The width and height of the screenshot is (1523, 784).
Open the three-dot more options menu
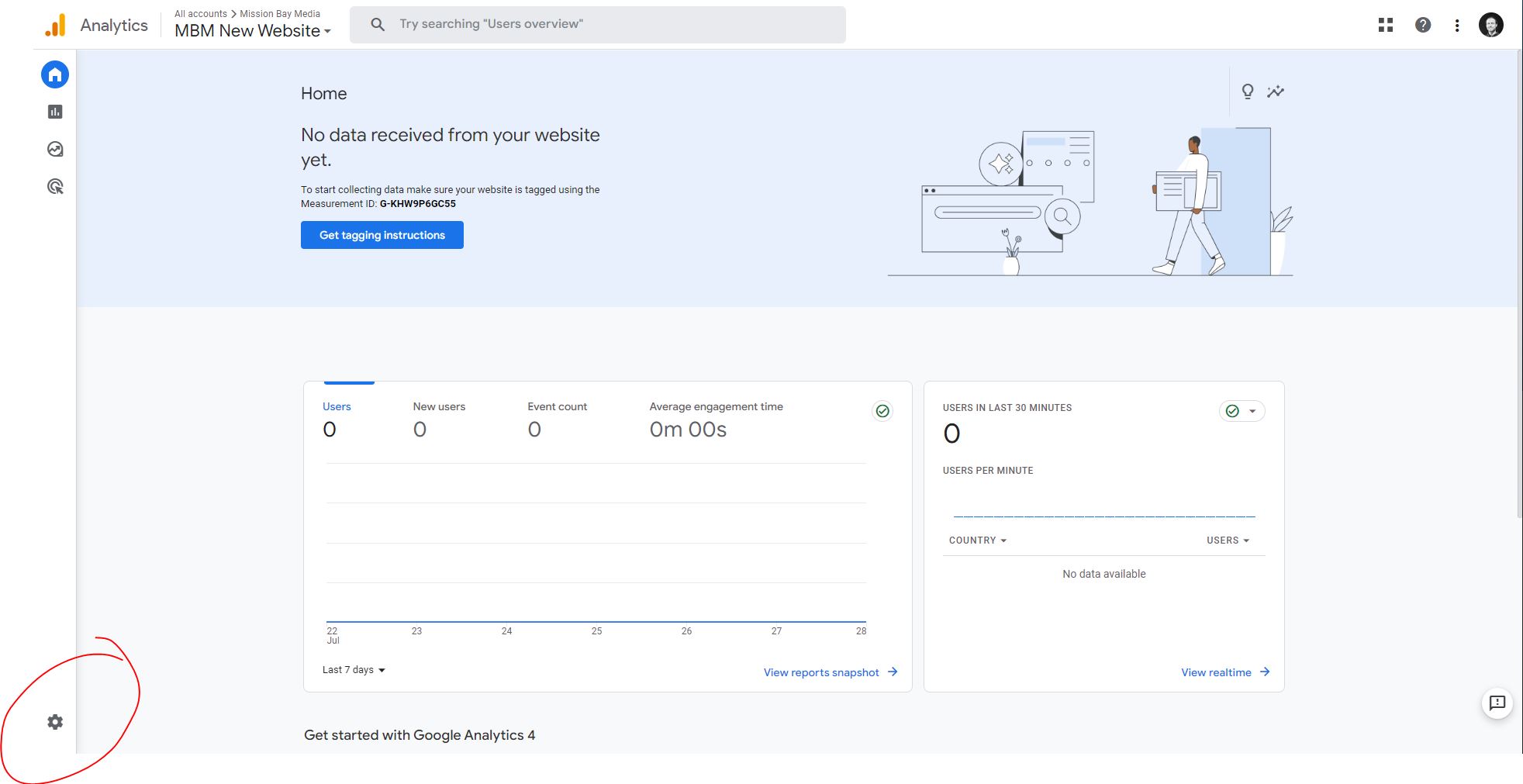[1457, 26]
